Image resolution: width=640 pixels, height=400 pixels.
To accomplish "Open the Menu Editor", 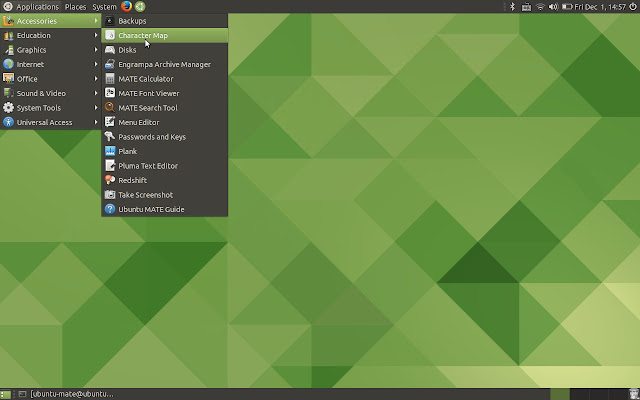I will pos(164,122).
